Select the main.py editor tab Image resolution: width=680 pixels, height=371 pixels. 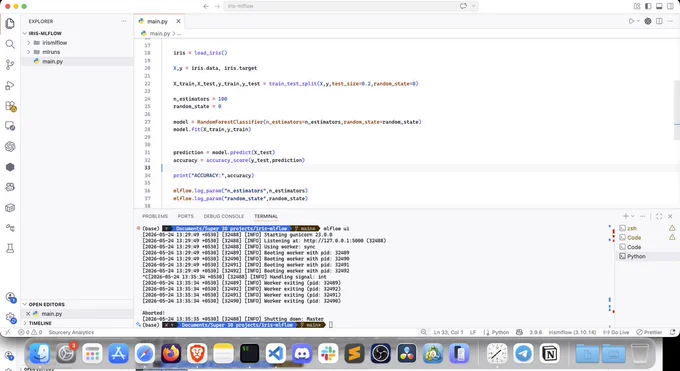pyautogui.click(x=157, y=21)
